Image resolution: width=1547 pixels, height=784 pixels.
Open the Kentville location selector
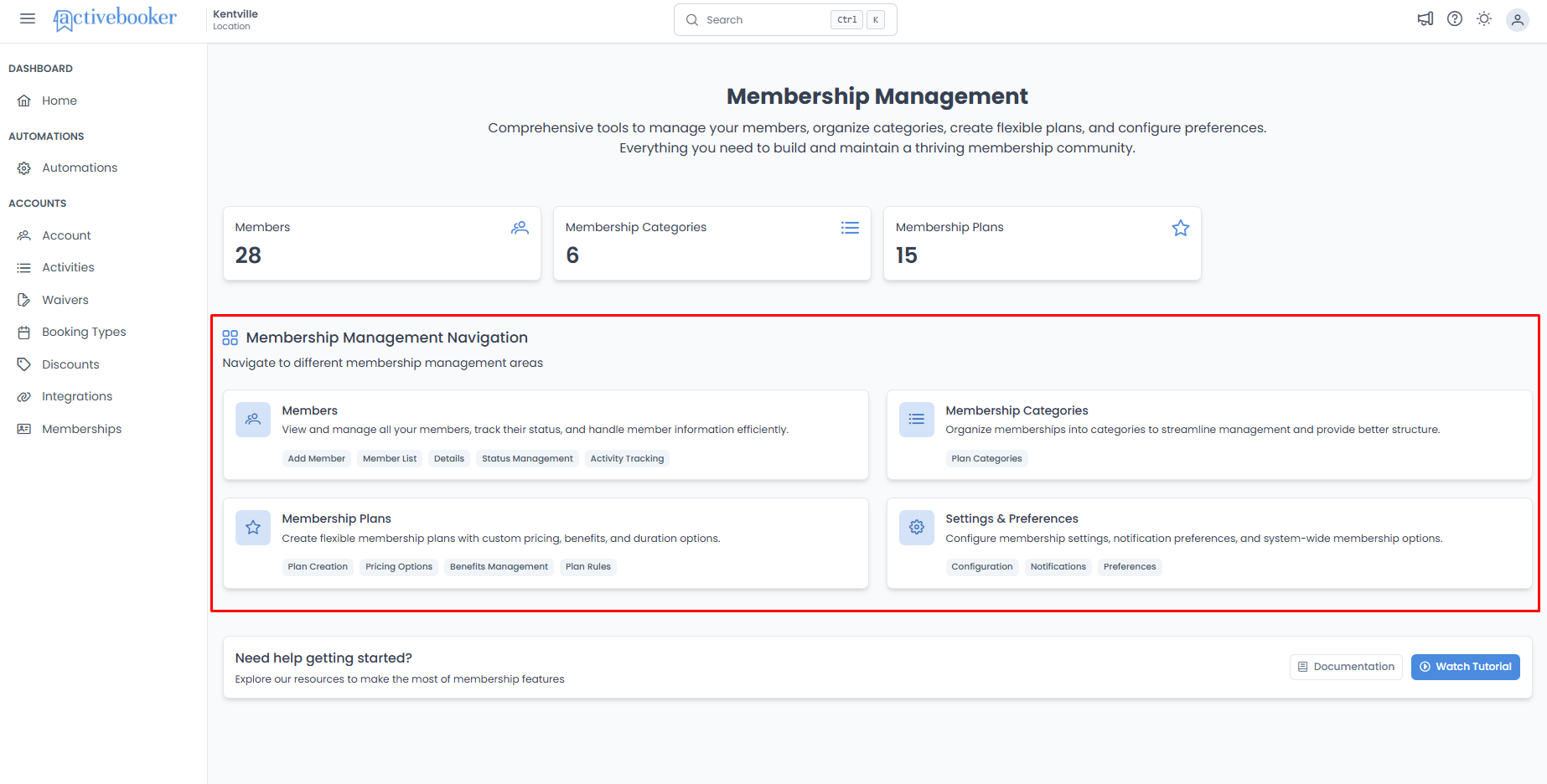[235, 19]
